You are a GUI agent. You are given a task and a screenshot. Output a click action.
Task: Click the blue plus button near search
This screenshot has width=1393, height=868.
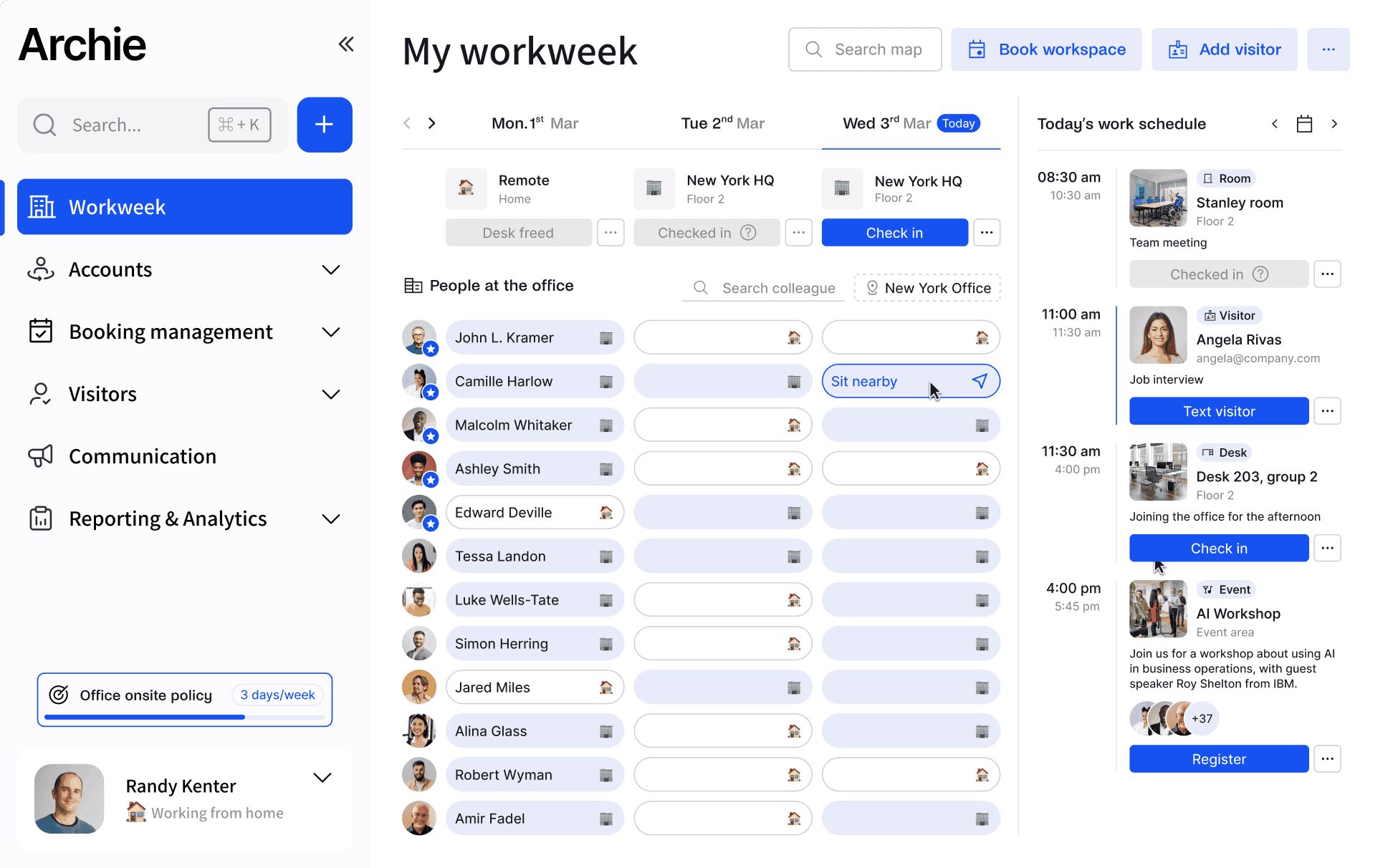pyautogui.click(x=324, y=125)
